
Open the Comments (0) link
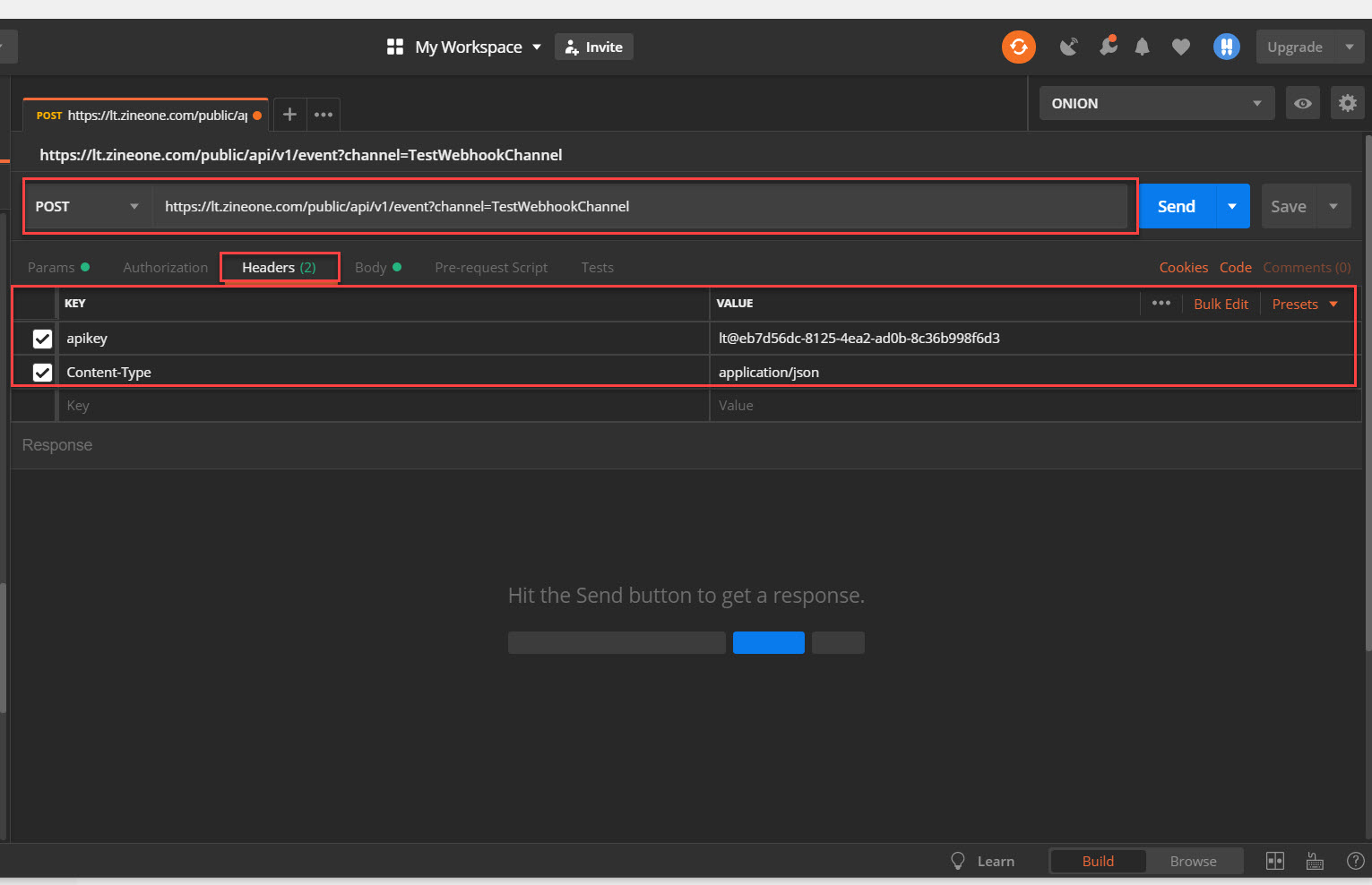point(1307,268)
